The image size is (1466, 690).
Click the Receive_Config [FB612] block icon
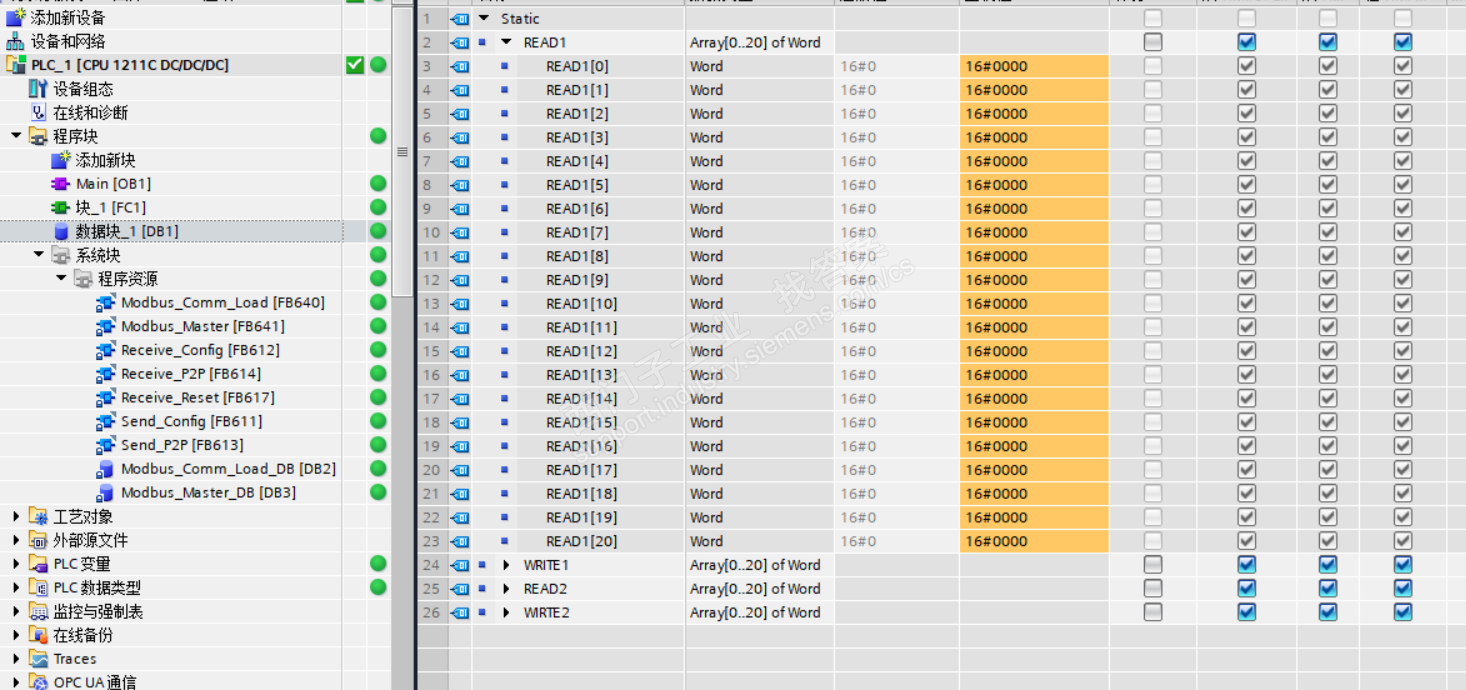pyautogui.click(x=105, y=350)
